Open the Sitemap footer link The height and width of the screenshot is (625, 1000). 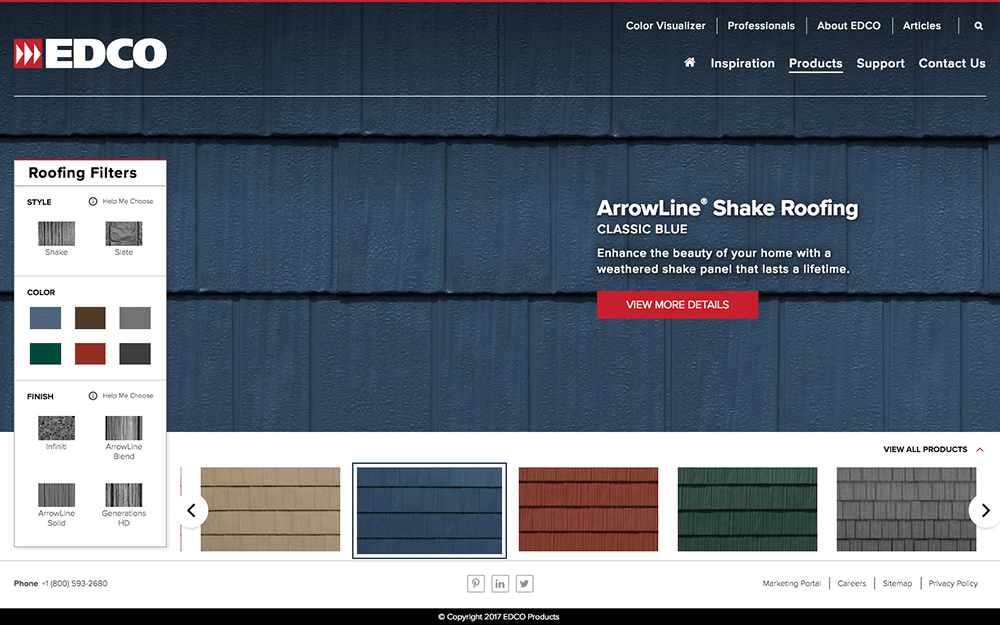897,584
